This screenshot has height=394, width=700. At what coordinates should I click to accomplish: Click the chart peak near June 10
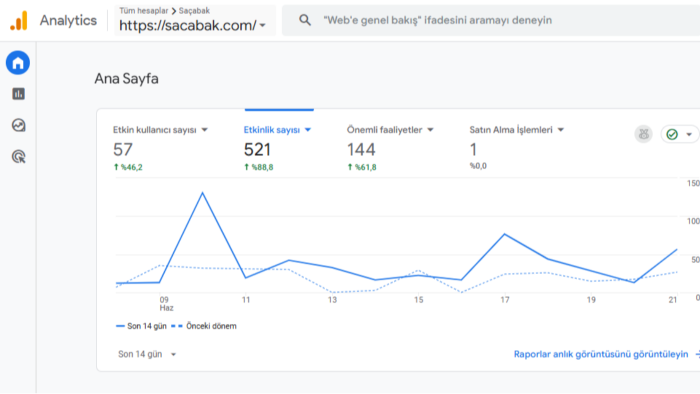pos(203,193)
